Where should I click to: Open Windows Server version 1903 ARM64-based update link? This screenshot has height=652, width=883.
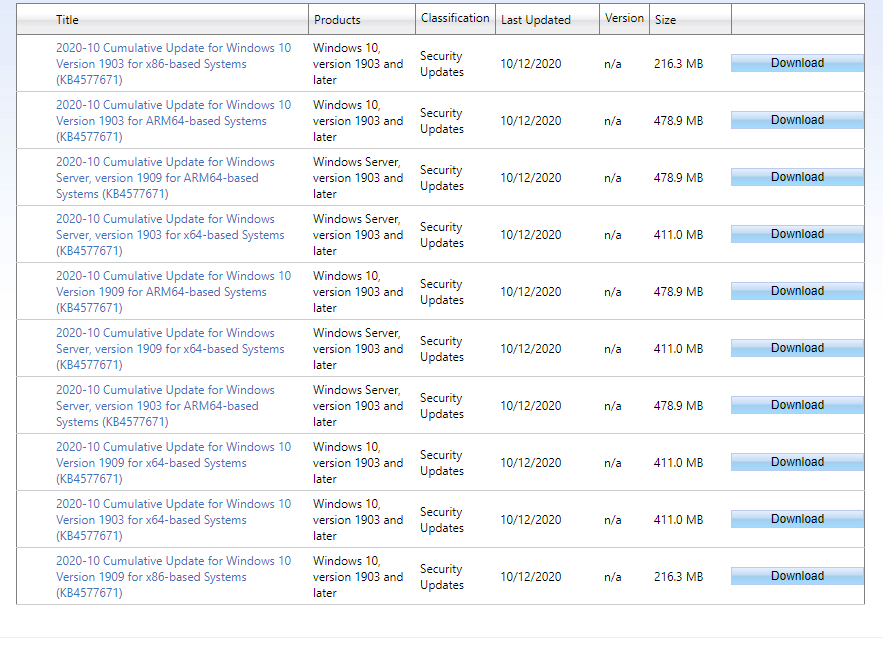click(165, 405)
